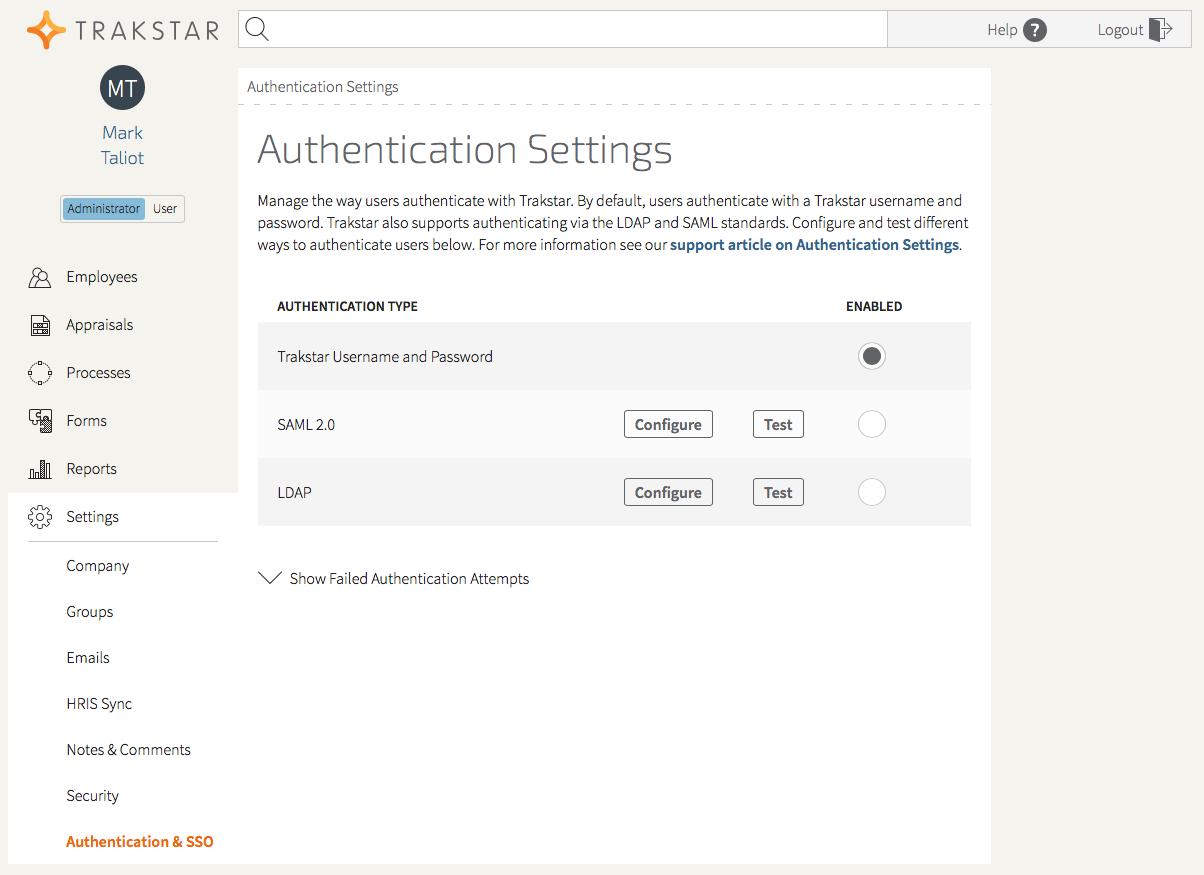Select Trakstar Username and Password radio button
This screenshot has width=1204, height=875.
pyautogui.click(x=872, y=356)
